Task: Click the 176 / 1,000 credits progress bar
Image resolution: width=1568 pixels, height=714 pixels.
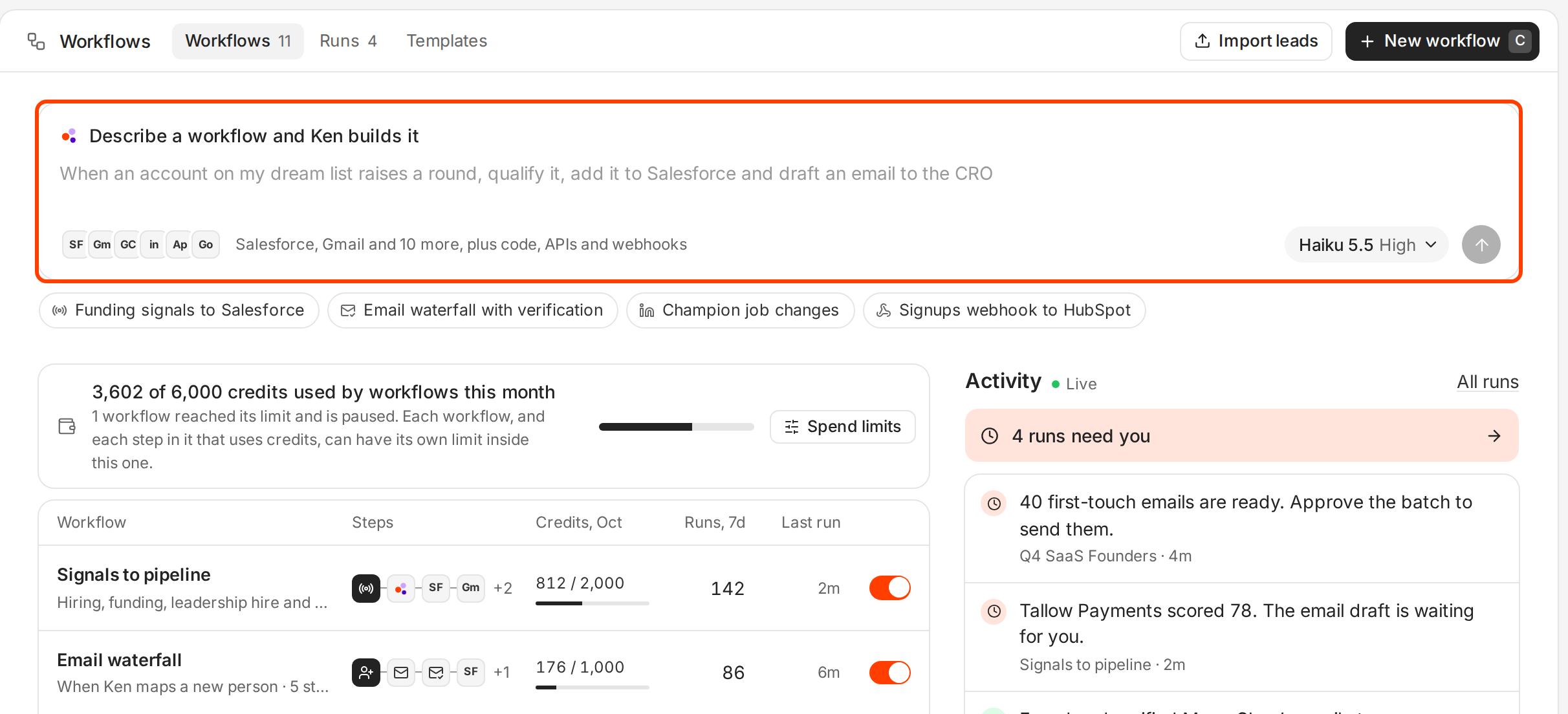Action: 592,687
